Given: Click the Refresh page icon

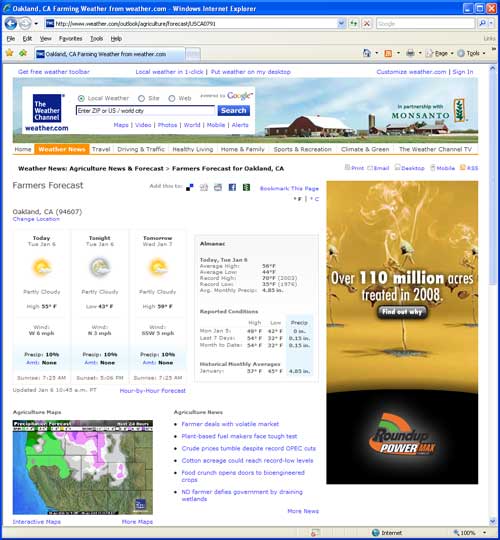Looking at the screenshot, I should point(354,23).
